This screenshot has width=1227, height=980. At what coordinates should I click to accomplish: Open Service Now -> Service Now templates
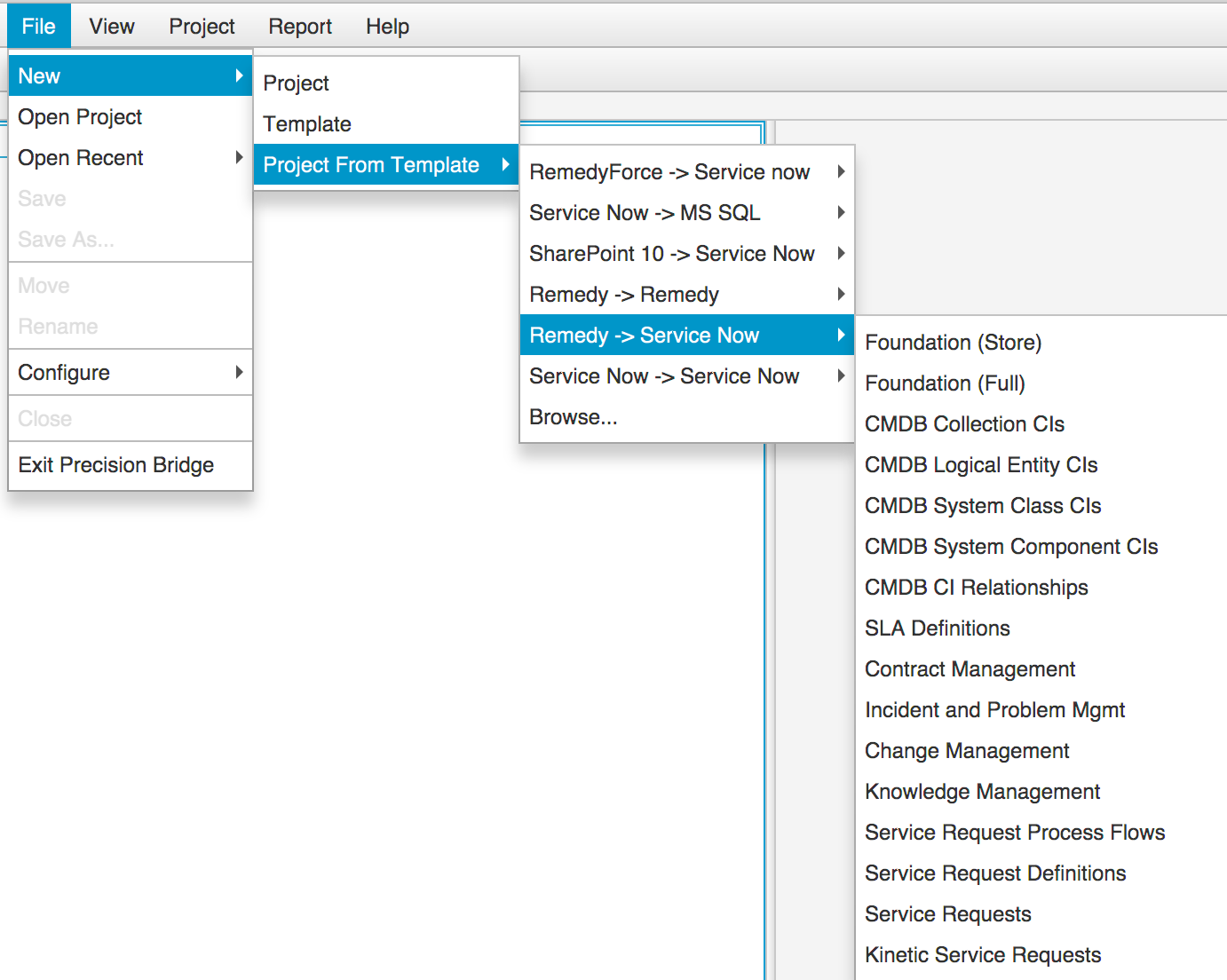point(687,375)
